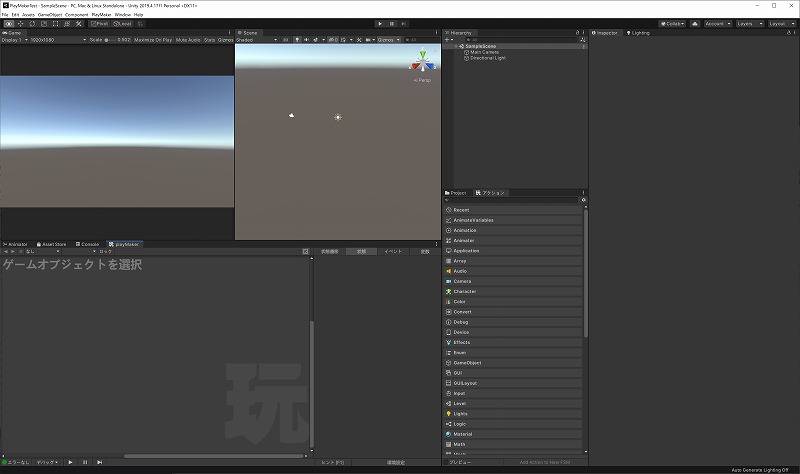Viewport: 800px width, 474px height.
Task: Toggle Local/Global handle rotation
Action: (122, 23)
